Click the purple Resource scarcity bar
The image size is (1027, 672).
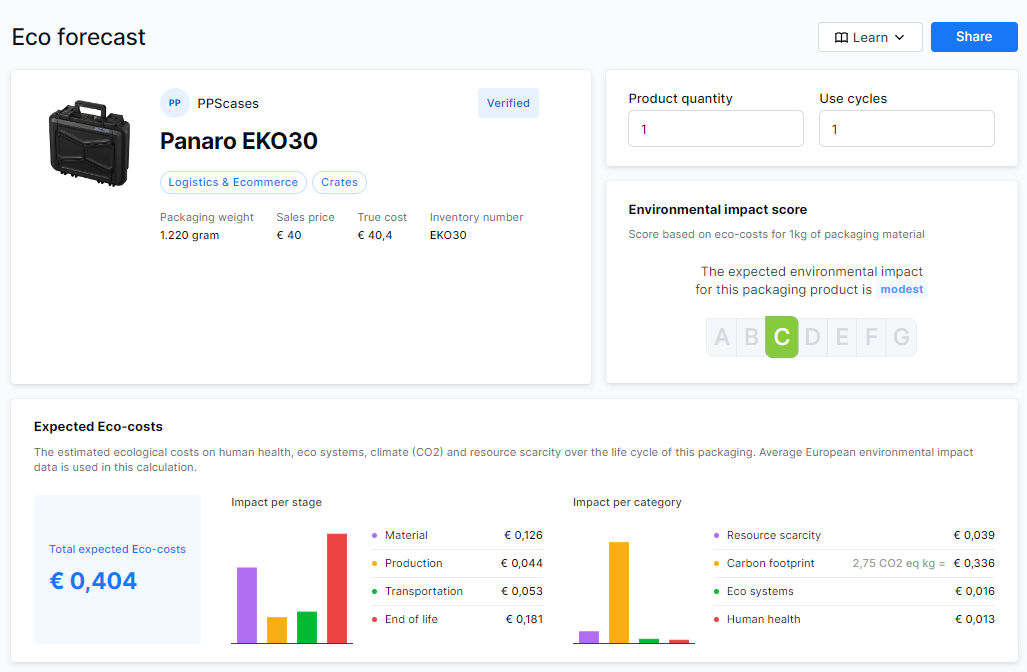coord(589,637)
